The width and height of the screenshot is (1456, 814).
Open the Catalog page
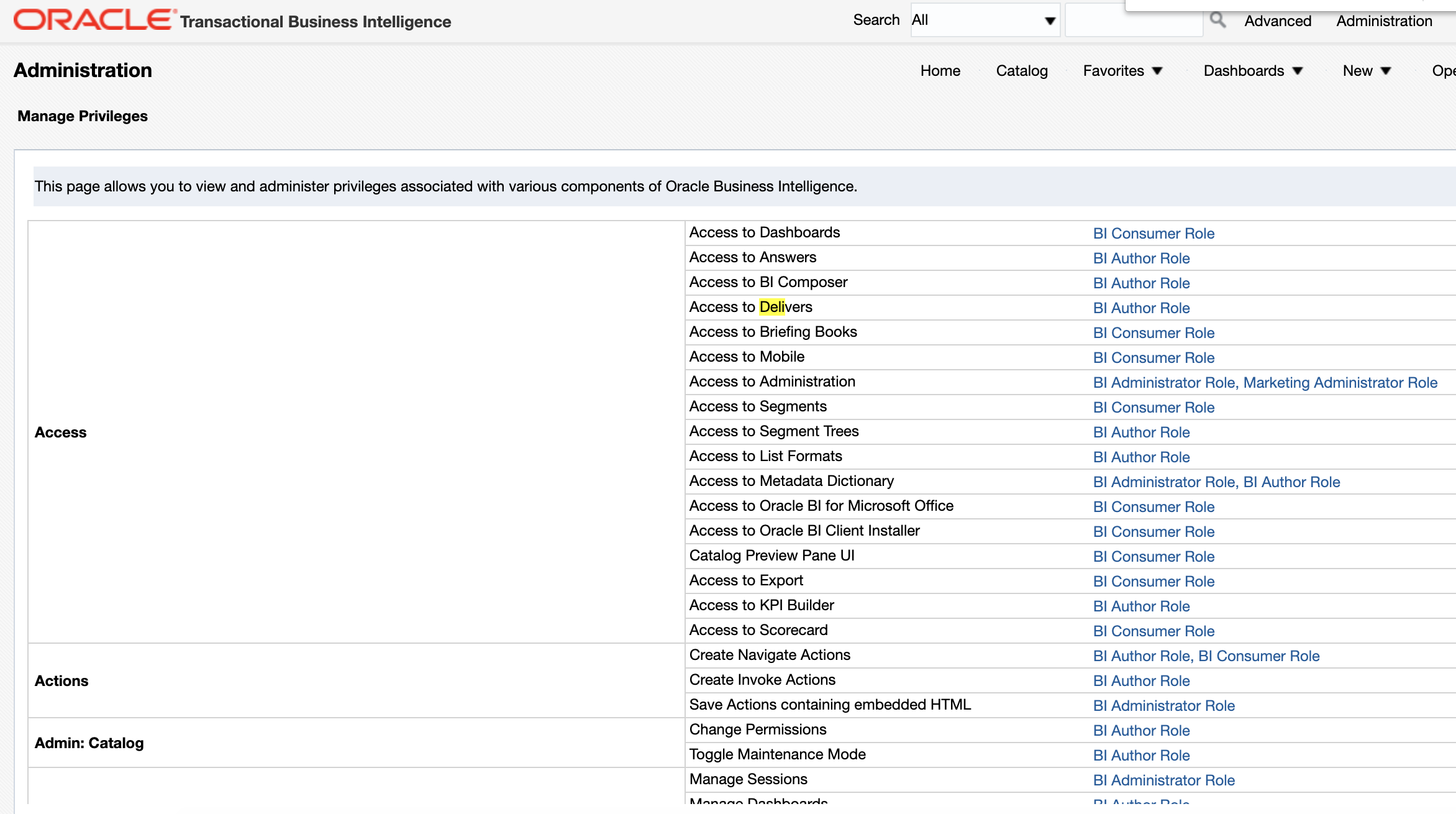1022,71
